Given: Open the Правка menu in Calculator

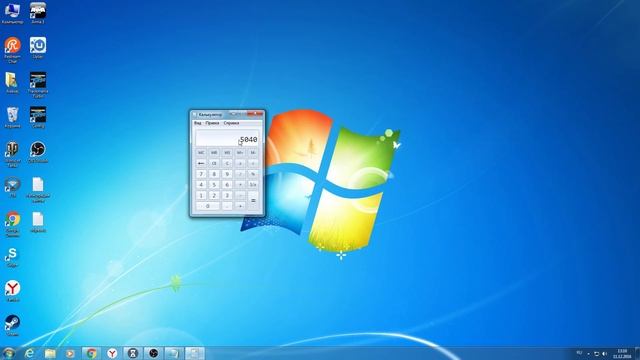Looking at the screenshot, I should 212,123.
